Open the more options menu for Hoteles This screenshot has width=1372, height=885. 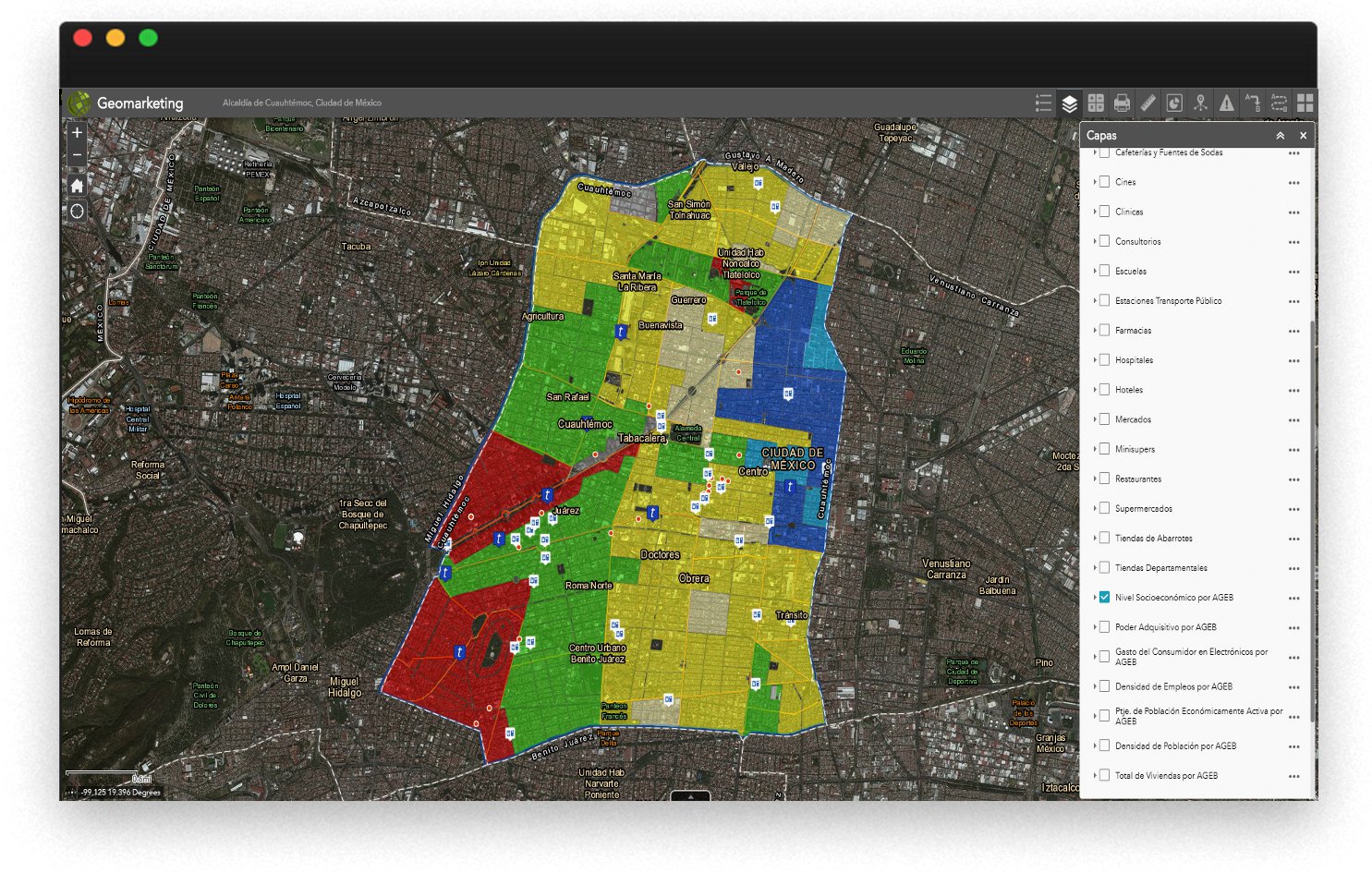pos(1293,390)
